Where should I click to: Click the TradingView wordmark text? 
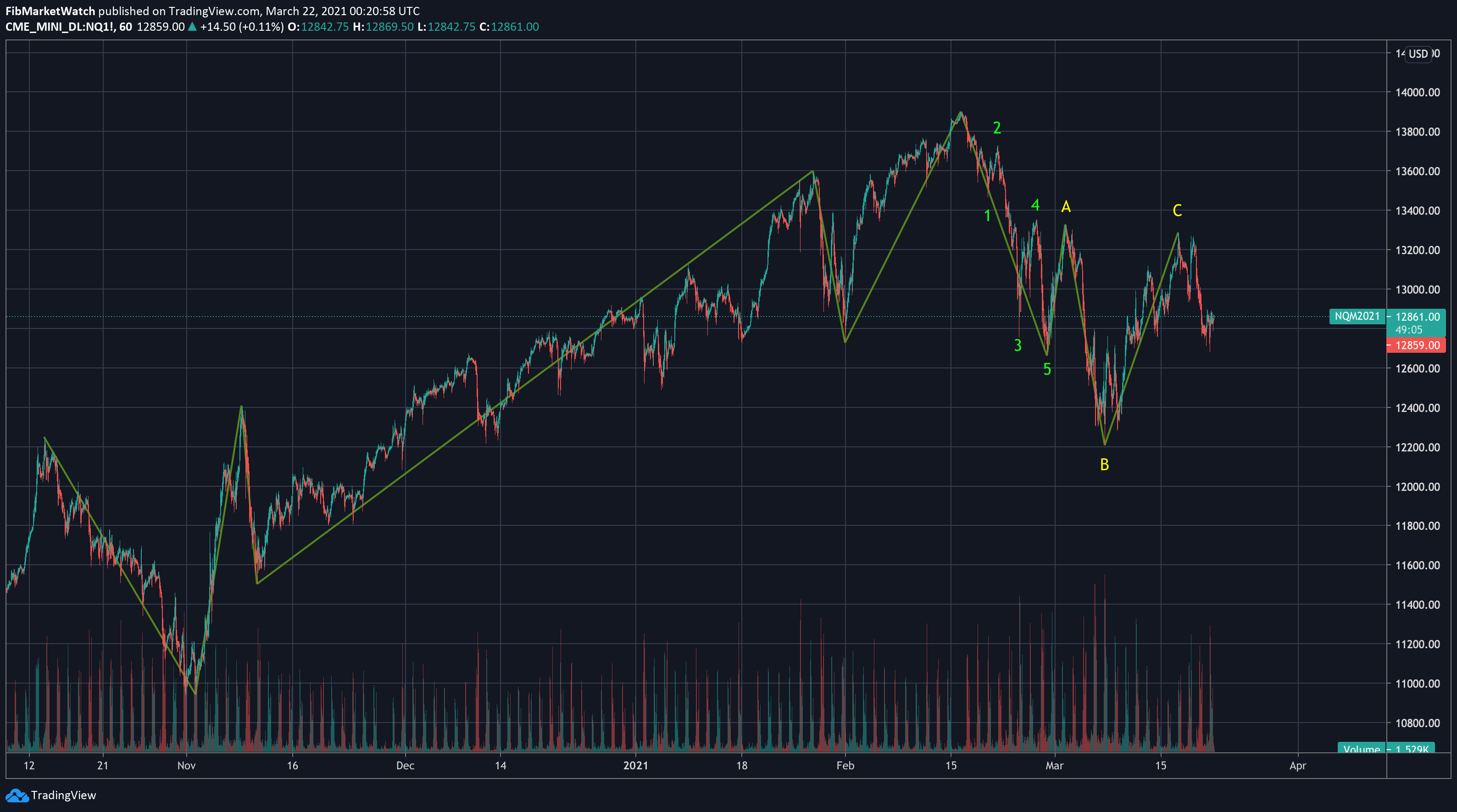pyautogui.click(x=63, y=795)
